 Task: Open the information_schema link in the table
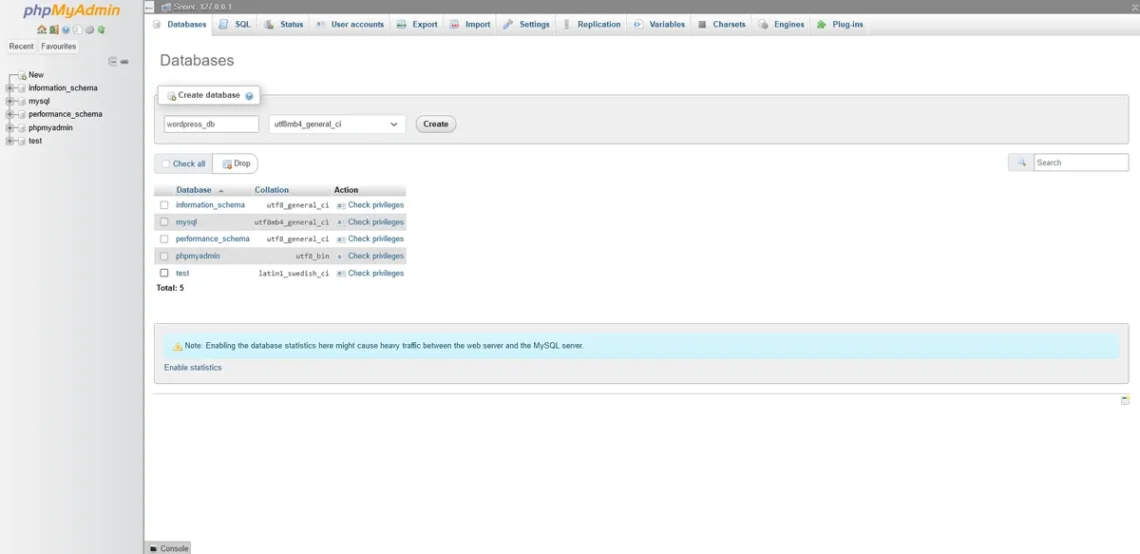point(210,205)
